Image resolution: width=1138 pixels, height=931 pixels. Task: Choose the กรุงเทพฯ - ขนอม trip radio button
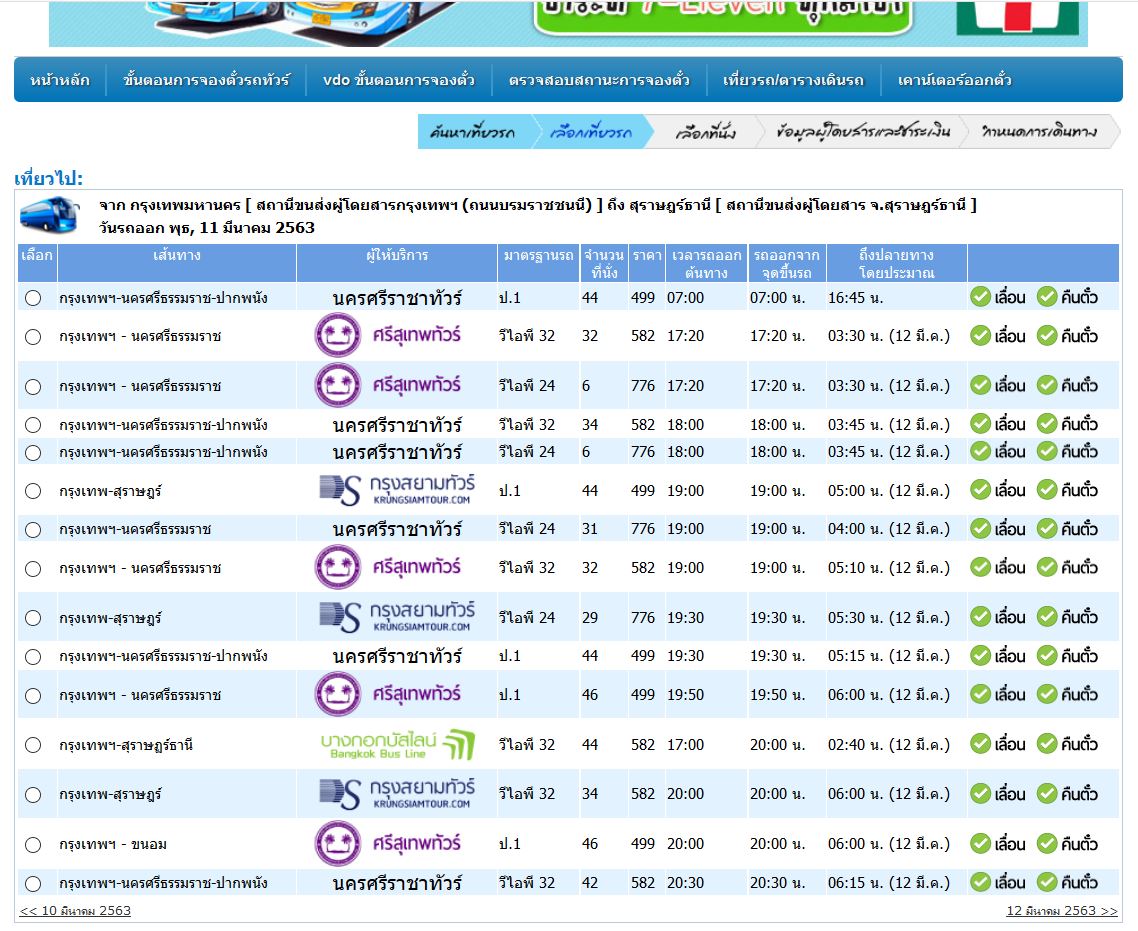[33, 845]
